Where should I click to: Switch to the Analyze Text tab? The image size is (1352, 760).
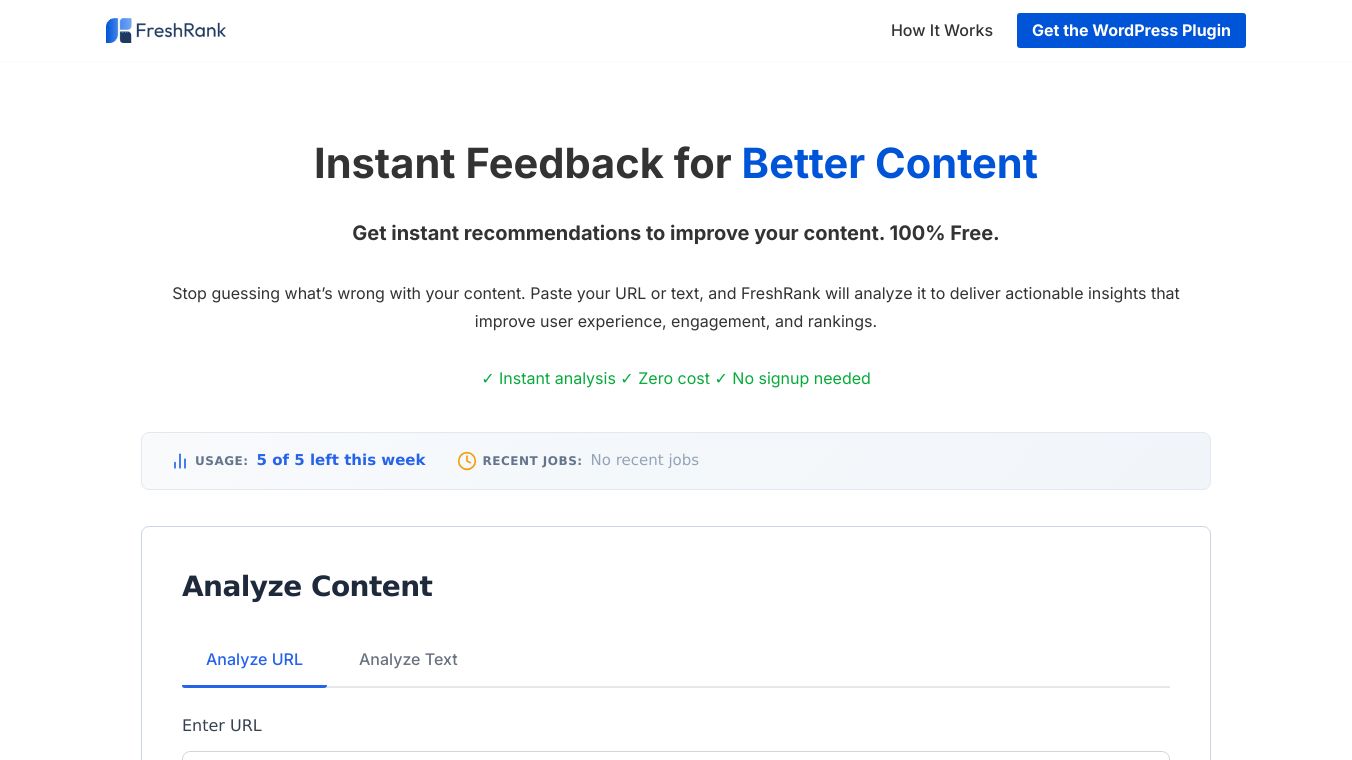coord(408,660)
